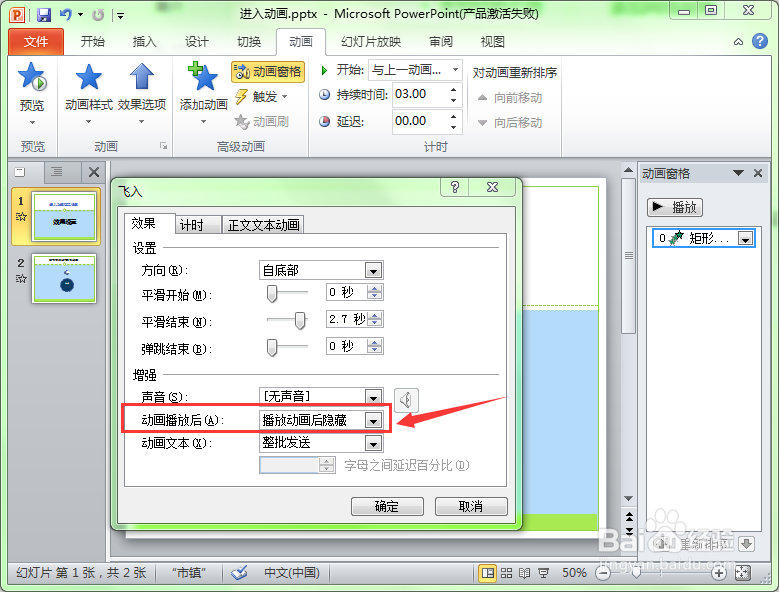Viewport: 779px width, 592px height.
Task: Open PowerPoint Help question mark icon
Action: (760, 41)
